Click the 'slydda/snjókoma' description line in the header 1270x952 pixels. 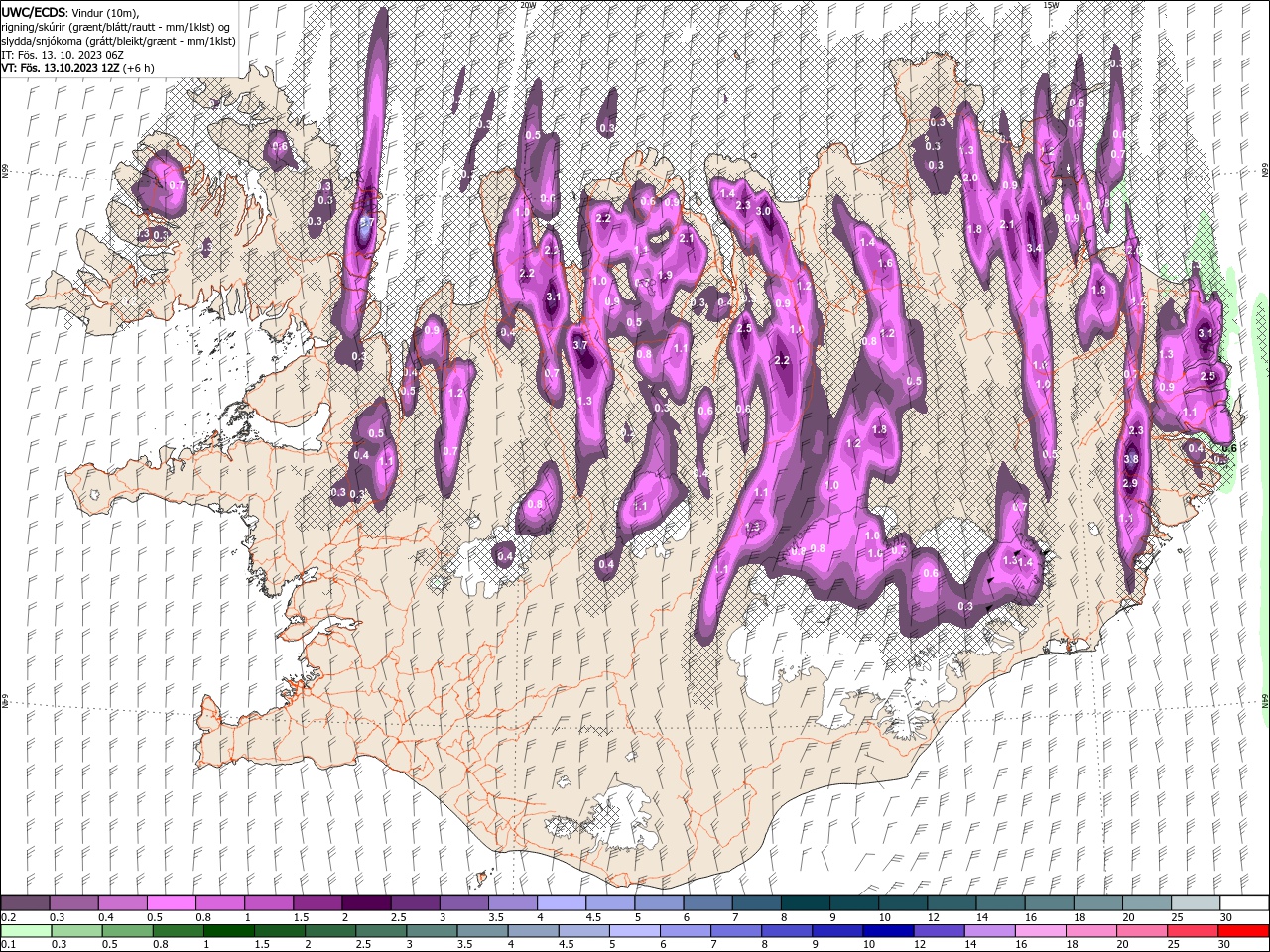(x=118, y=41)
